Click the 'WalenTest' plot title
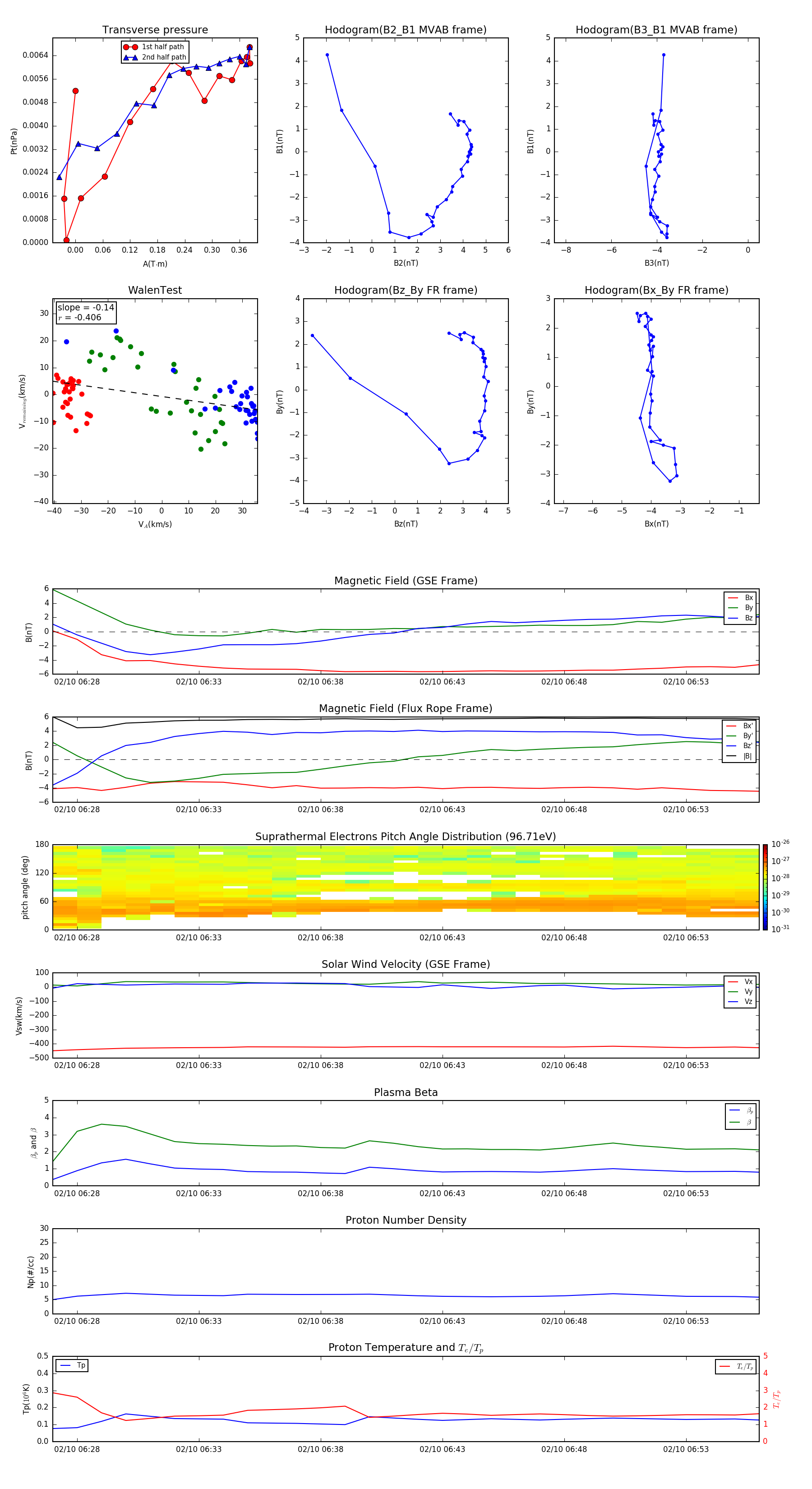Viewport: 812px width, 1489px height. tap(155, 290)
